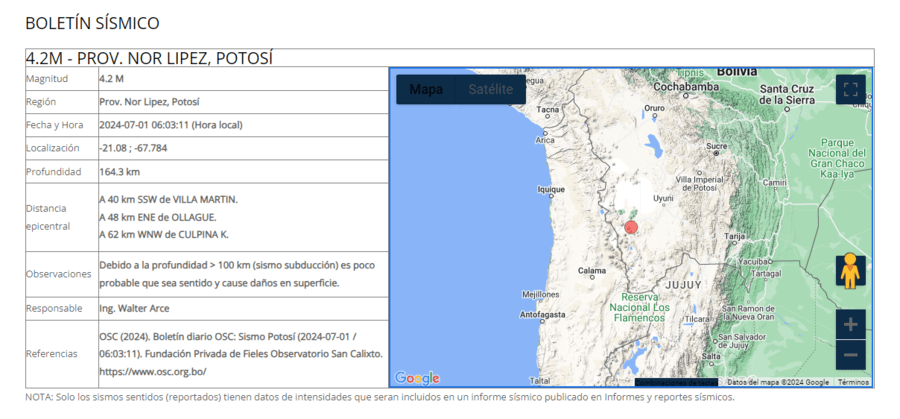Click the Profundidad 164.3 km value

[119, 171]
